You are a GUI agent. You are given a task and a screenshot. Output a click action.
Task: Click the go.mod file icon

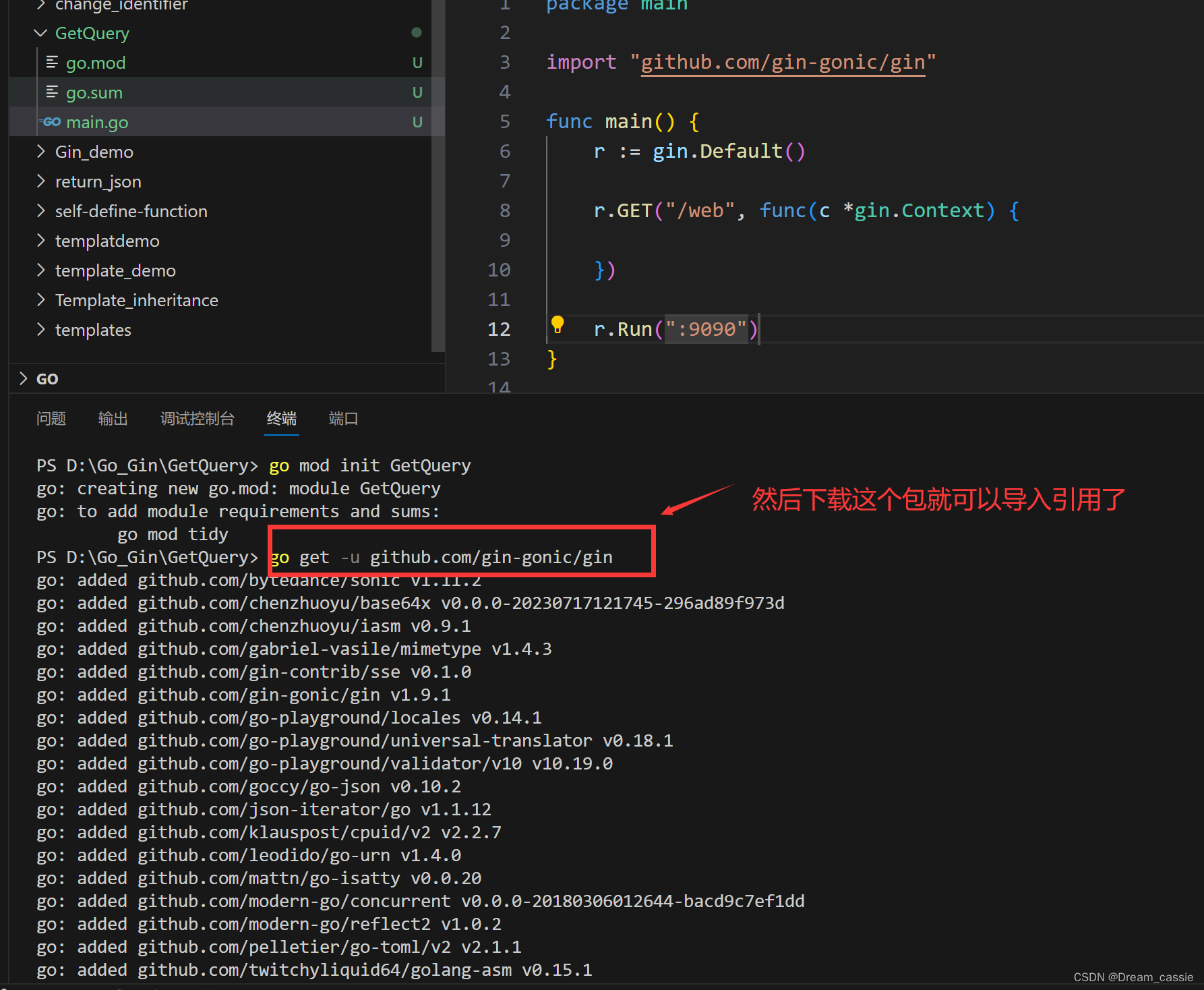53,62
